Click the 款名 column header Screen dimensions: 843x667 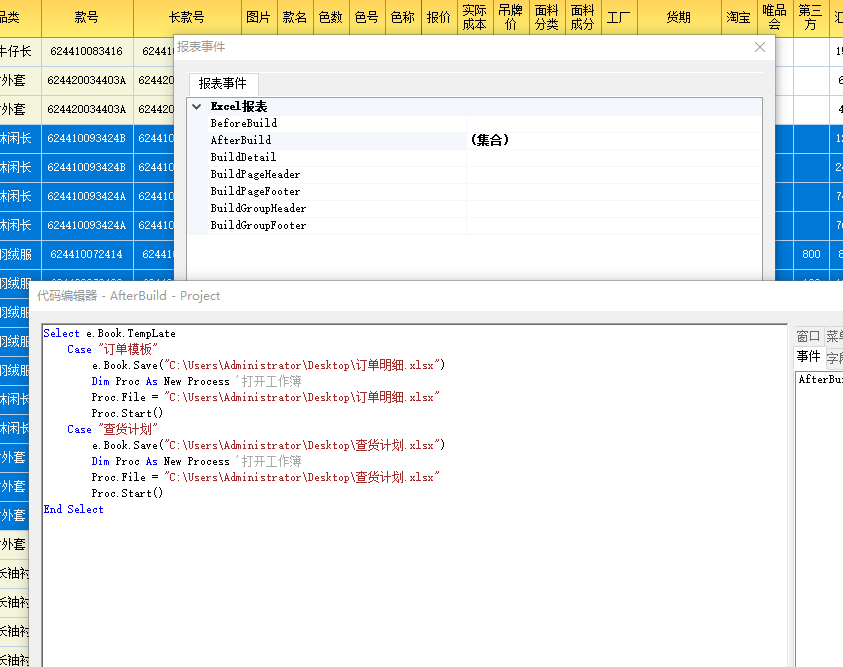tap(295, 18)
